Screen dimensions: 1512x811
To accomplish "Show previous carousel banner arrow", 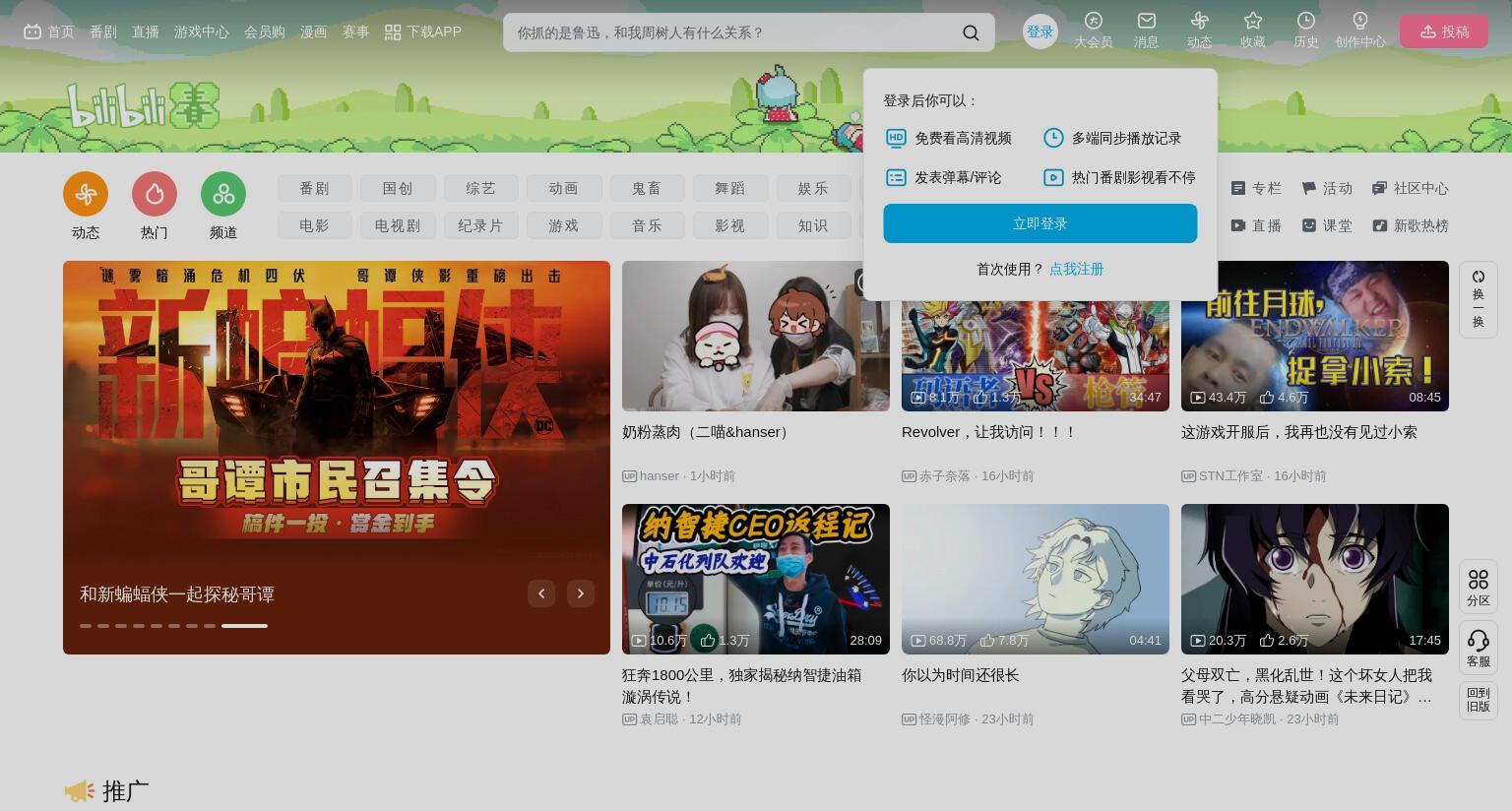I will coord(541,593).
